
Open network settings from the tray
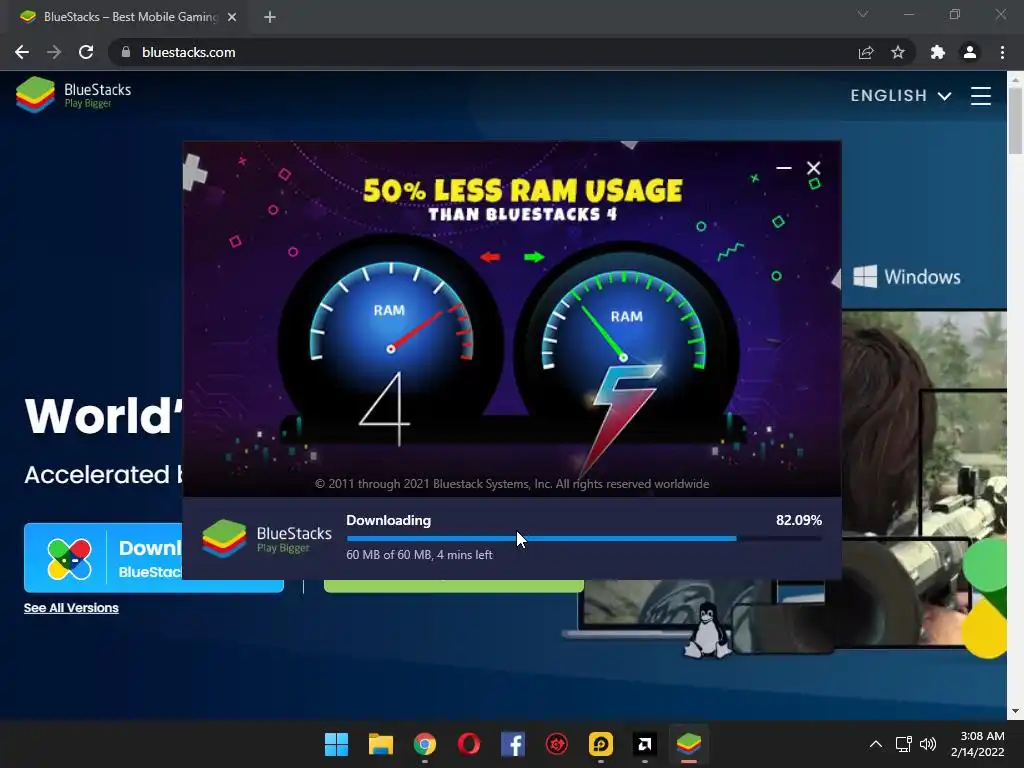(x=904, y=744)
